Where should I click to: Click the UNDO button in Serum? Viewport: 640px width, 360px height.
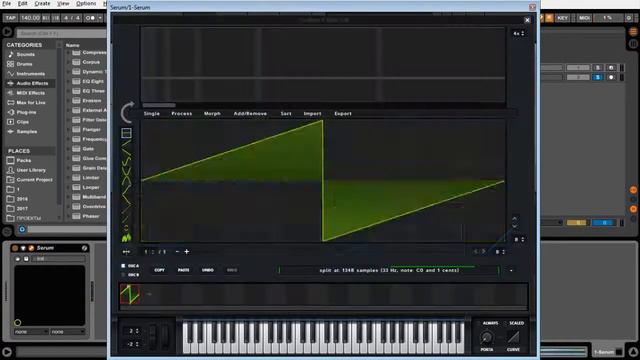(207, 270)
